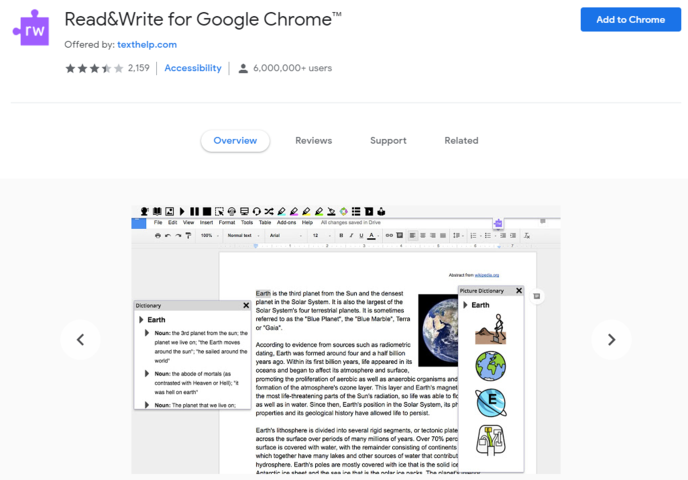Click the Read&Write Prediction head icon
The image size is (688, 480).
pyautogui.click(x=144, y=211)
